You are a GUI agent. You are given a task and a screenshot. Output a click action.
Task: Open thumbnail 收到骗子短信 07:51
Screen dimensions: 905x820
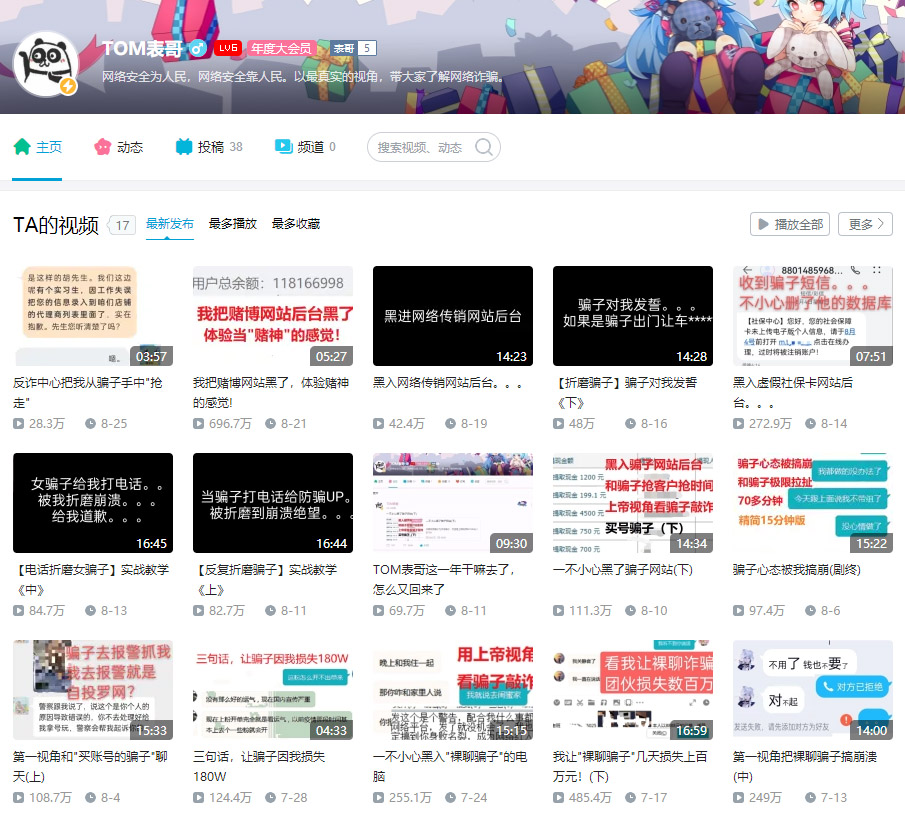pyautogui.click(x=813, y=316)
